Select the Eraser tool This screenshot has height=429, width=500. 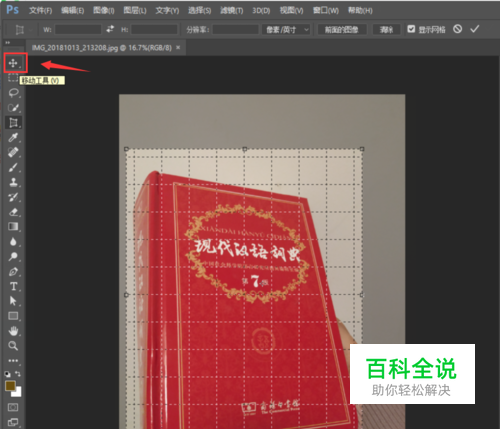pyautogui.click(x=13, y=212)
